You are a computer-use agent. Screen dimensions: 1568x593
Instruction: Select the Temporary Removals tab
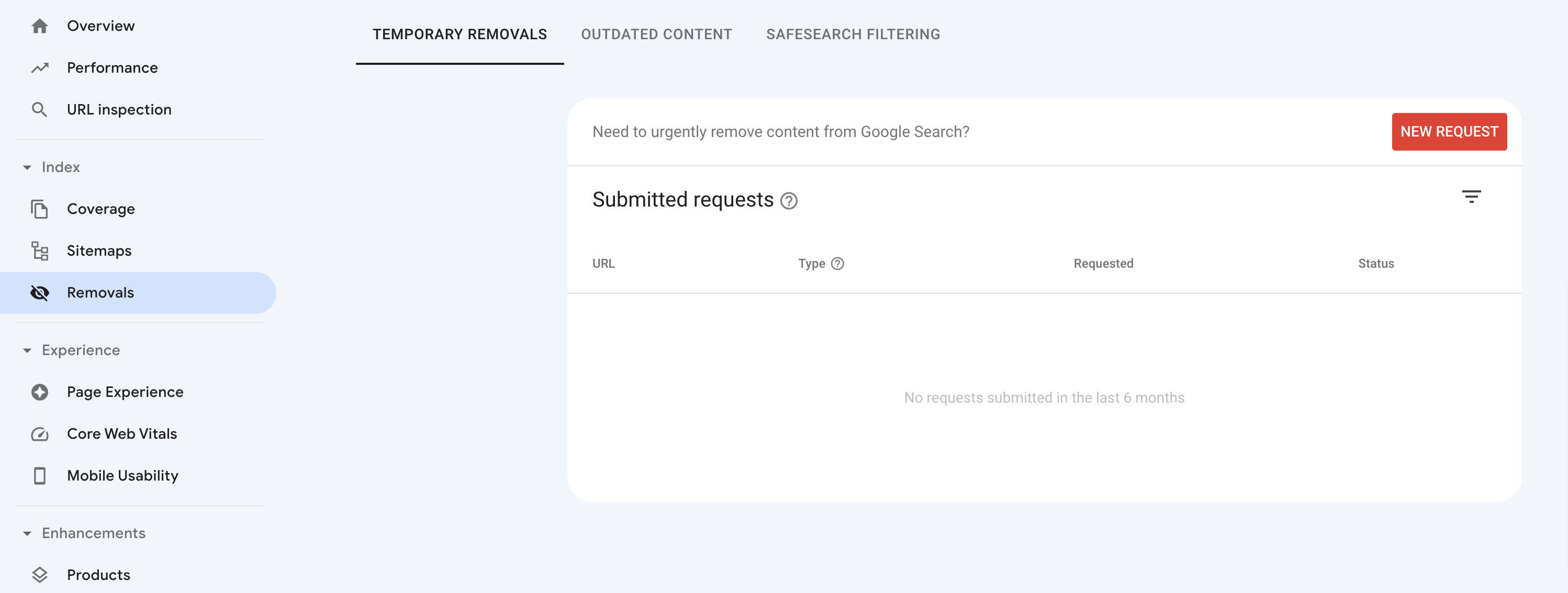(x=459, y=33)
